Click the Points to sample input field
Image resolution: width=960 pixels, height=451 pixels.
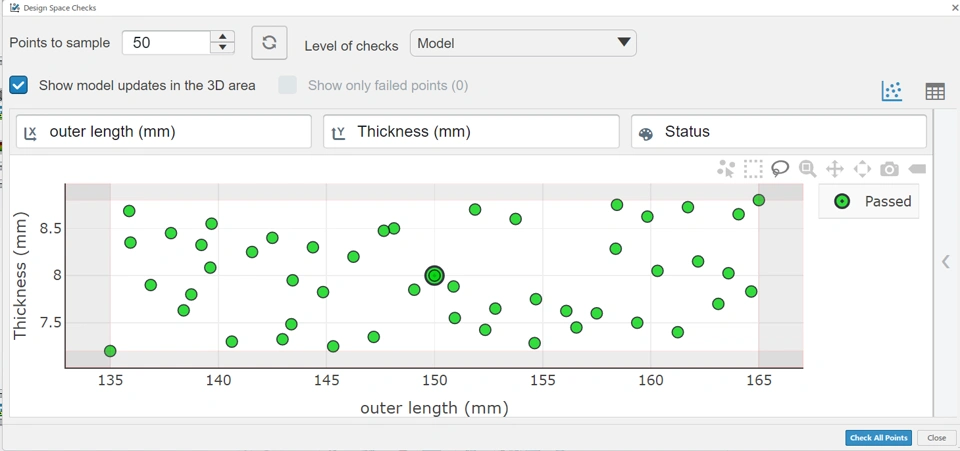pyautogui.click(x=166, y=43)
